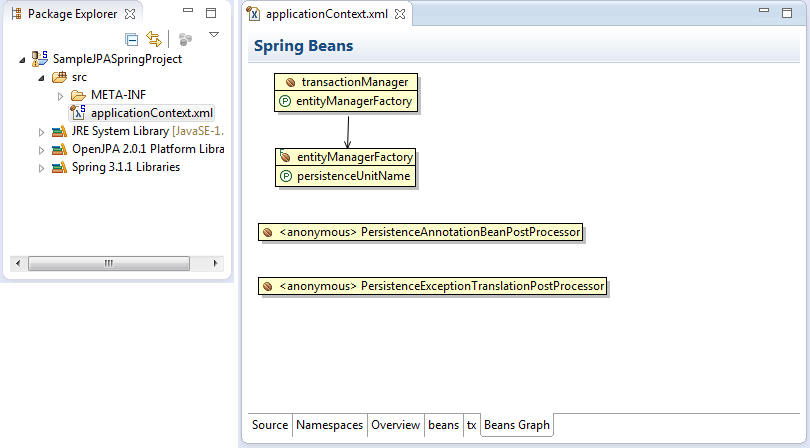Viewport: 810px width, 448px height.
Task: Click the src source folder icon
Action: (x=59, y=78)
